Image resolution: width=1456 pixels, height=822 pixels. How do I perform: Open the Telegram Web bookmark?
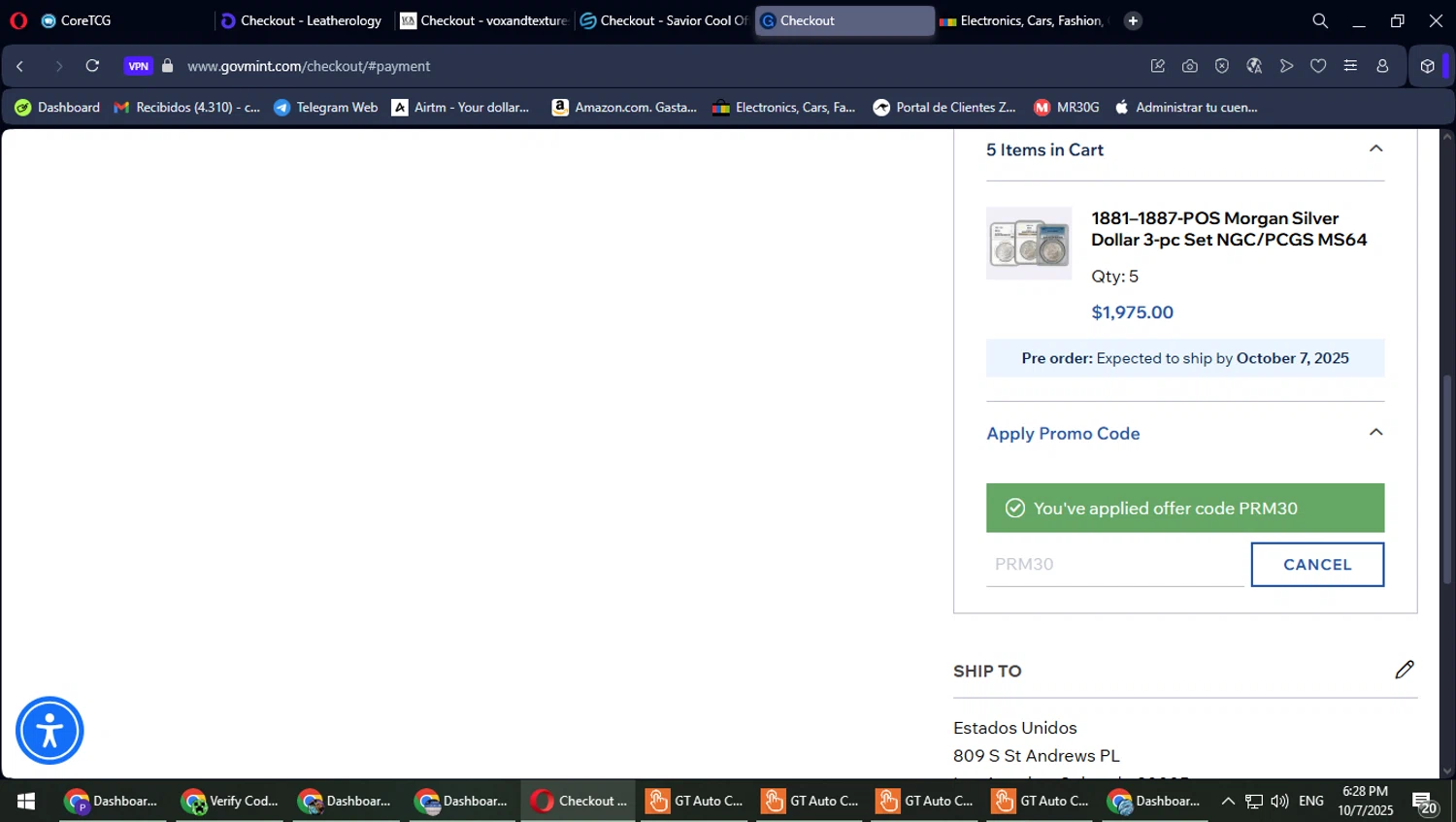(326, 108)
